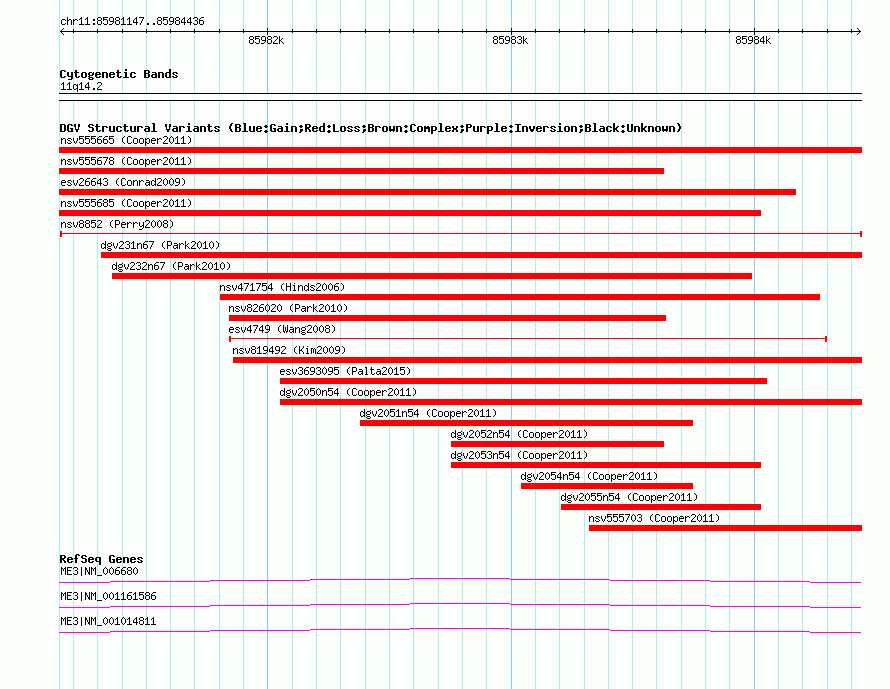Click the 85984k ruler position label

click(x=753, y=40)
